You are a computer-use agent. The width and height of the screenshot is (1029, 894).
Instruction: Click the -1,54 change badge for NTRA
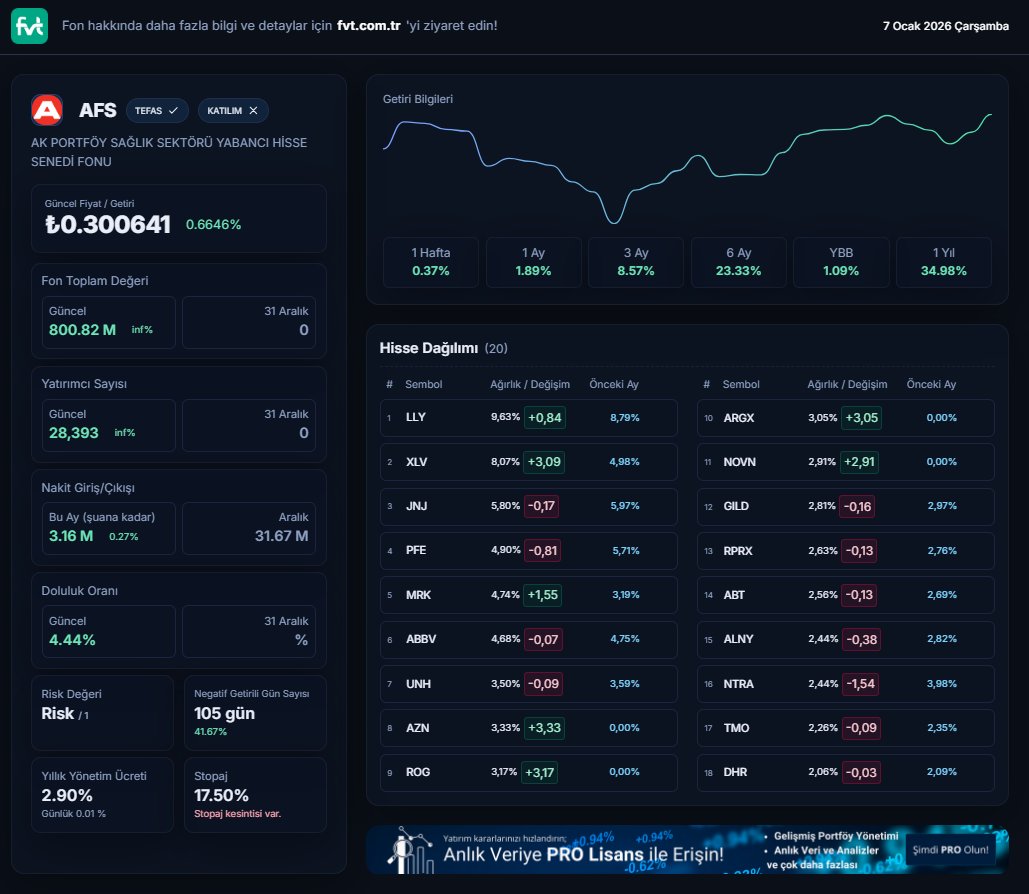tap(860, 683)
